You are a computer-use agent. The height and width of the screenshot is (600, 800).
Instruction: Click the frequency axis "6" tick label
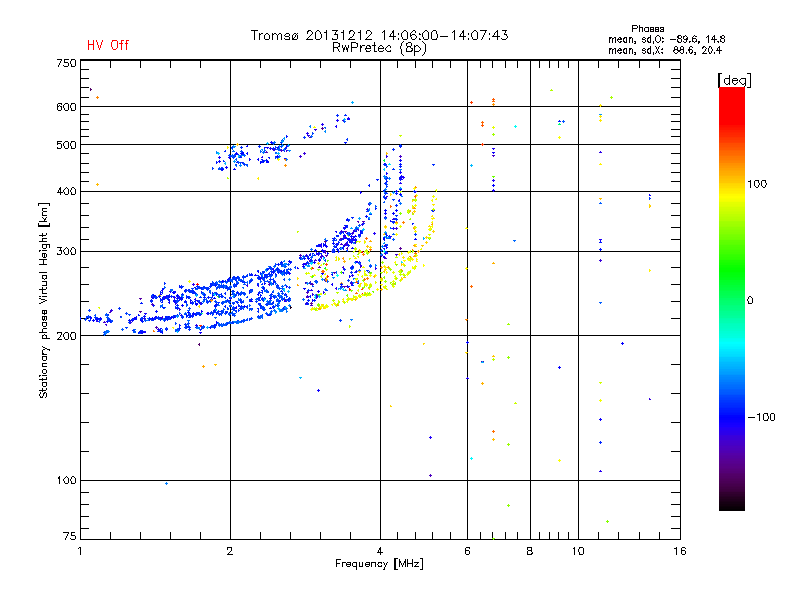[467, 551]
